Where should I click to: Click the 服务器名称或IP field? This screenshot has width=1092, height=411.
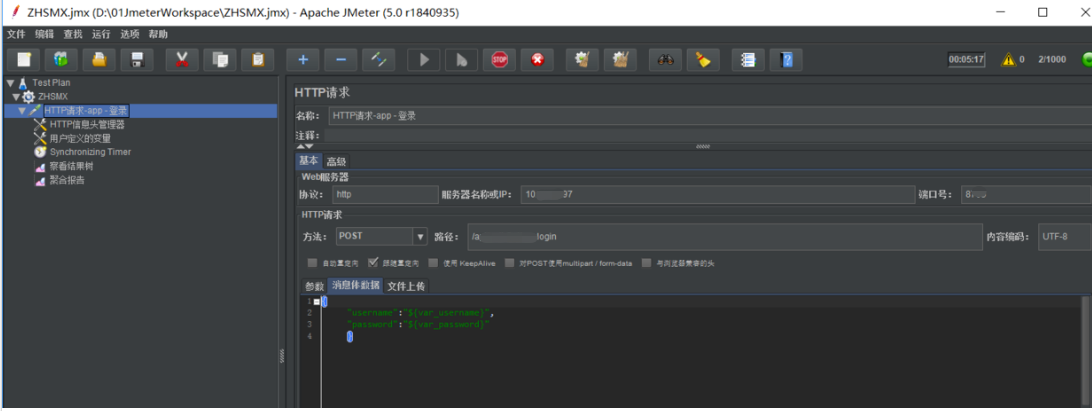717,195
